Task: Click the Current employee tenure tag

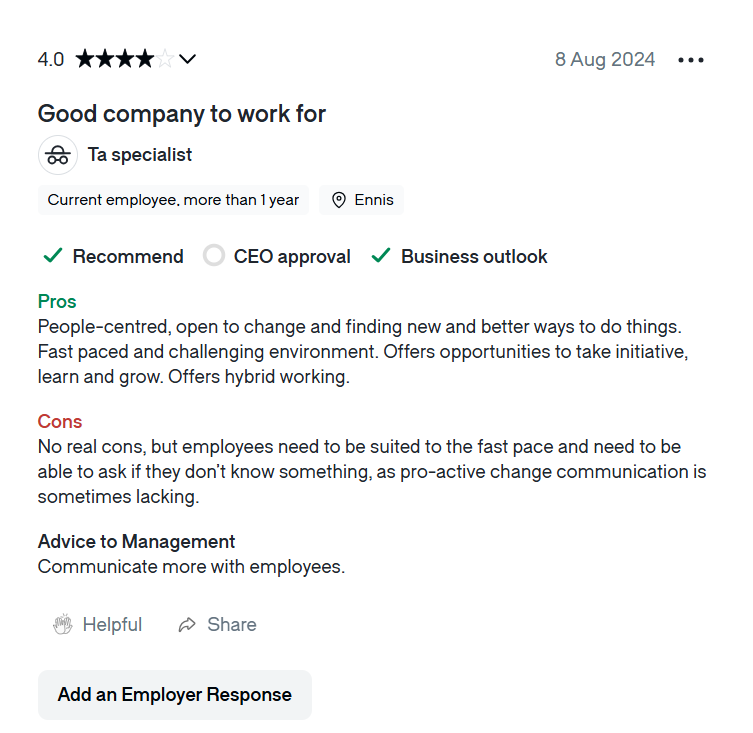Action: (x=173, y=200)
